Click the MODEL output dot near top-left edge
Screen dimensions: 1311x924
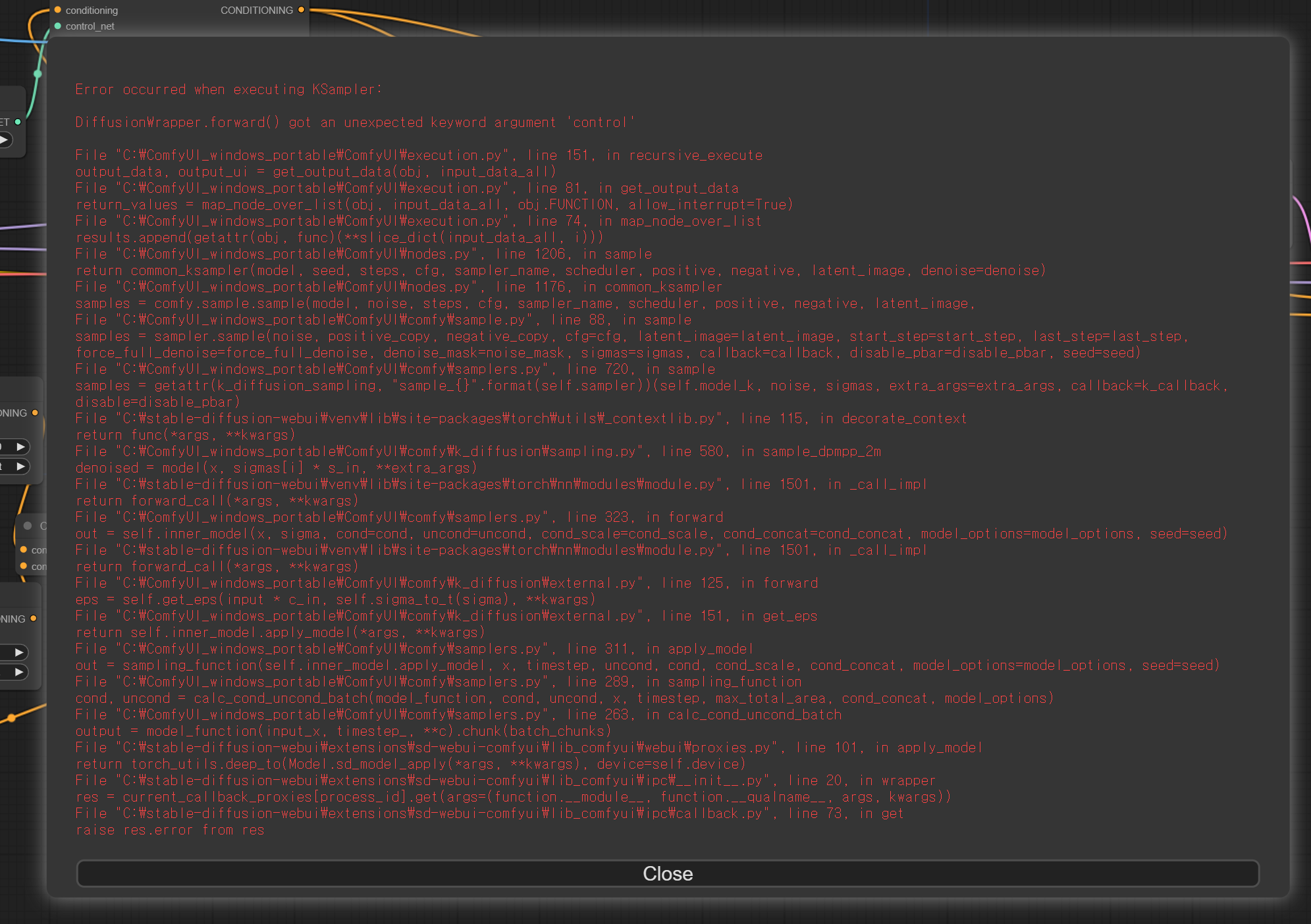18,122
